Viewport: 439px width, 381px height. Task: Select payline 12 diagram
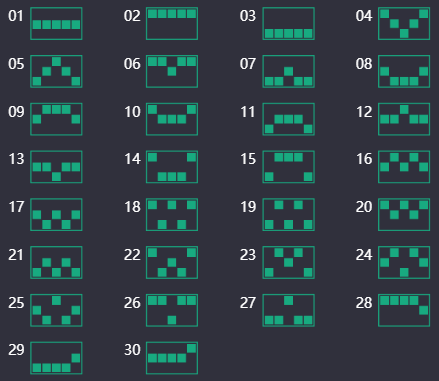click(x=404, y=119)
